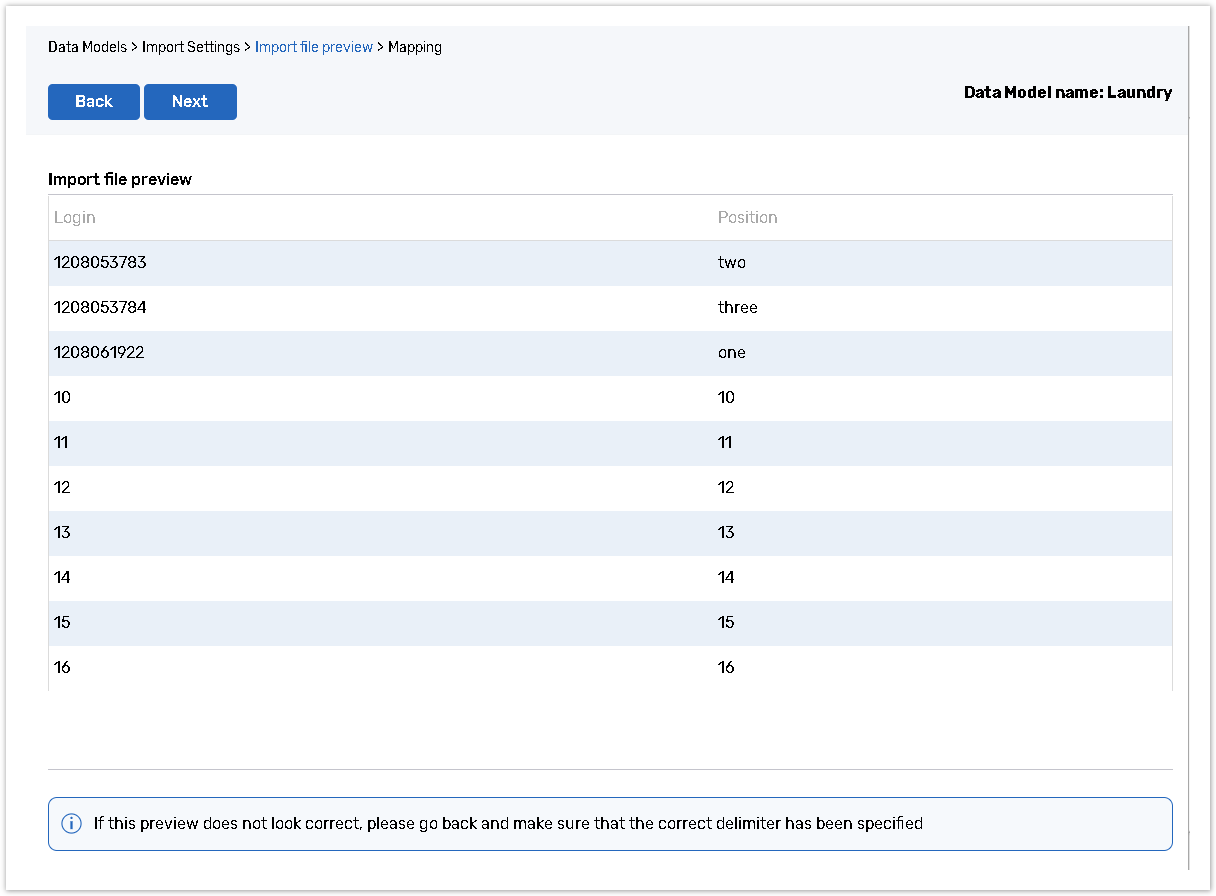Click the info icon in notice
Image resolution: width=1216 pixels, height=896 pixels.
71,824
